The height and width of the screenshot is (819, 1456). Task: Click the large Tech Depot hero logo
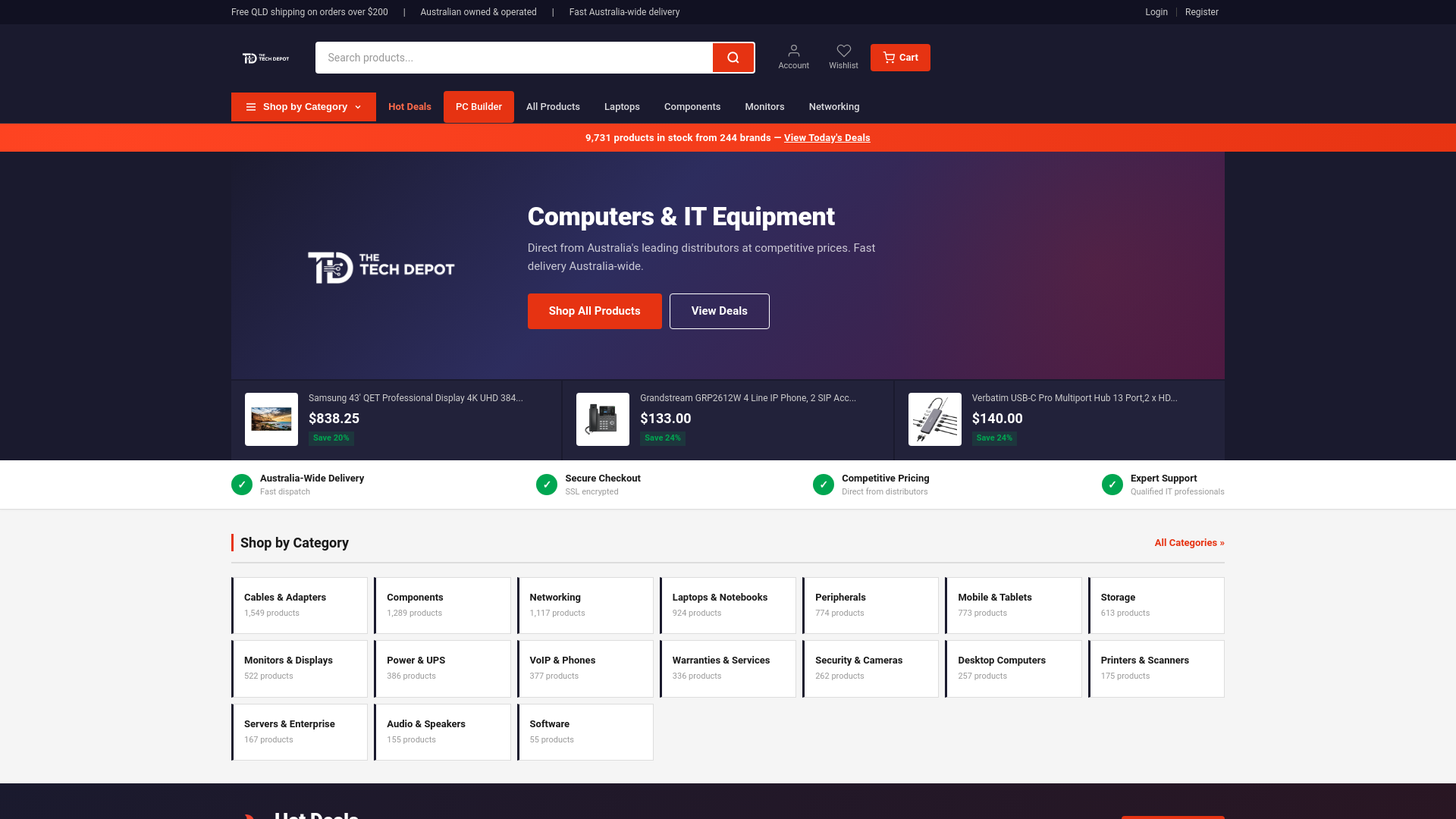point(381,268)
